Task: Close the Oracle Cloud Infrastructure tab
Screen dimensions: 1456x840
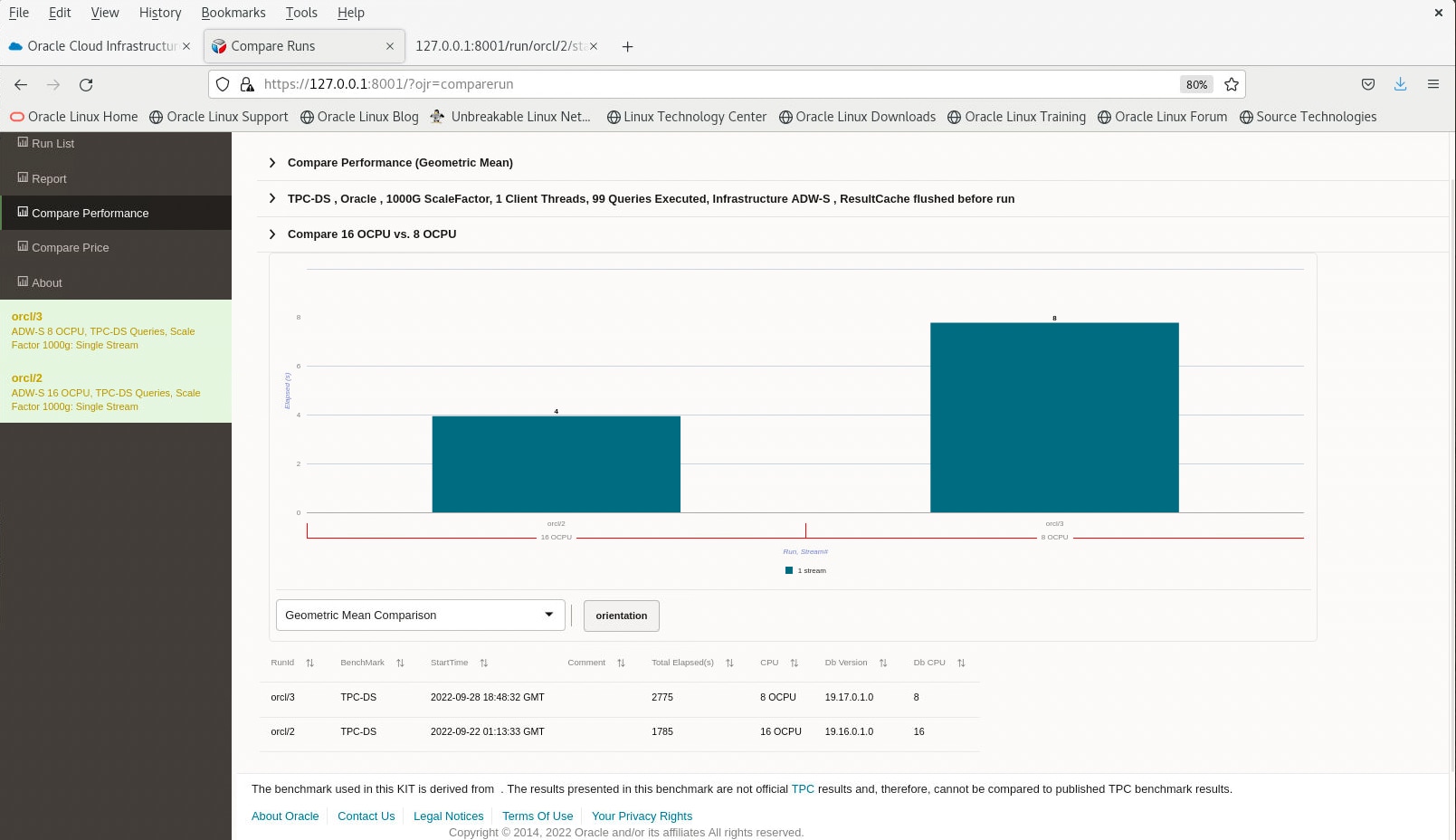Action: pos(186,46)
